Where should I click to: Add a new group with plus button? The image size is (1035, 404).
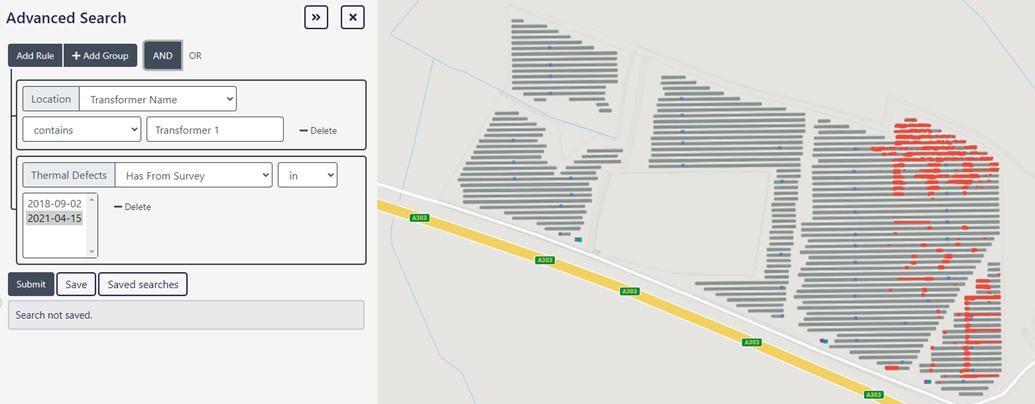(100, 55)
